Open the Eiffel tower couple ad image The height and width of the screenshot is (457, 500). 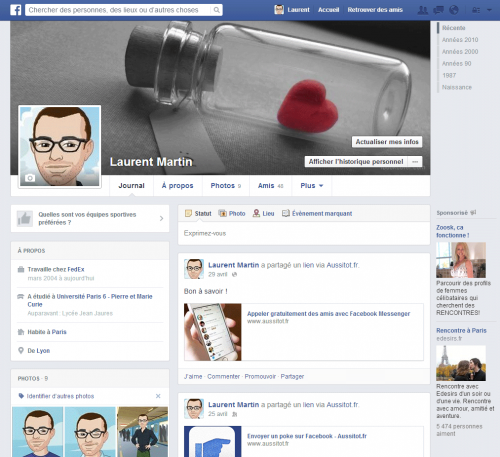[x=461, y=363]
